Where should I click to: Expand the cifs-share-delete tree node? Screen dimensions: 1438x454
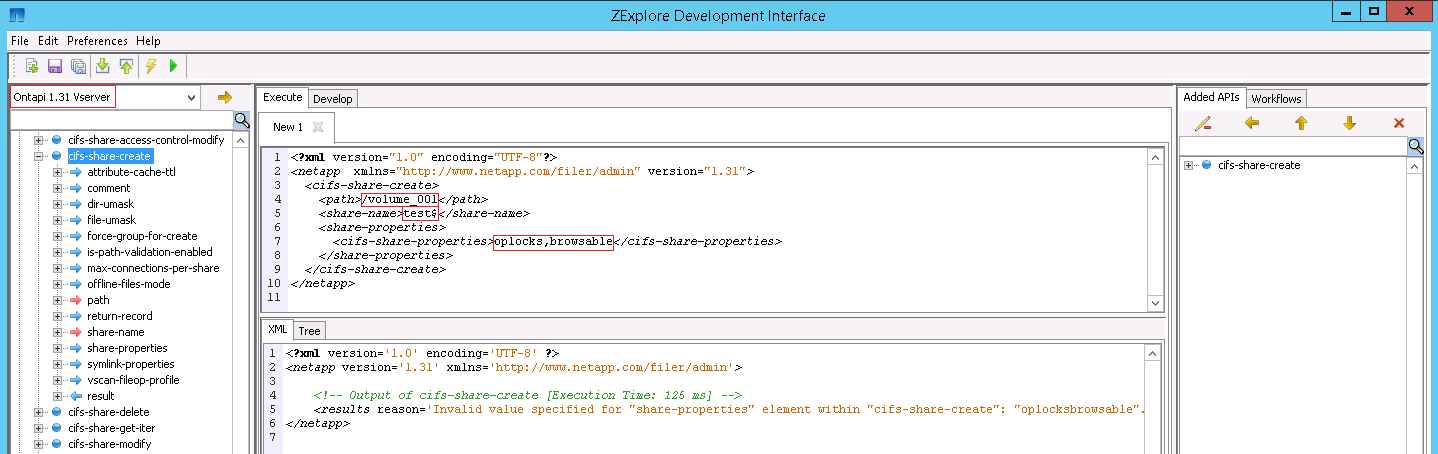click(40, 412)
